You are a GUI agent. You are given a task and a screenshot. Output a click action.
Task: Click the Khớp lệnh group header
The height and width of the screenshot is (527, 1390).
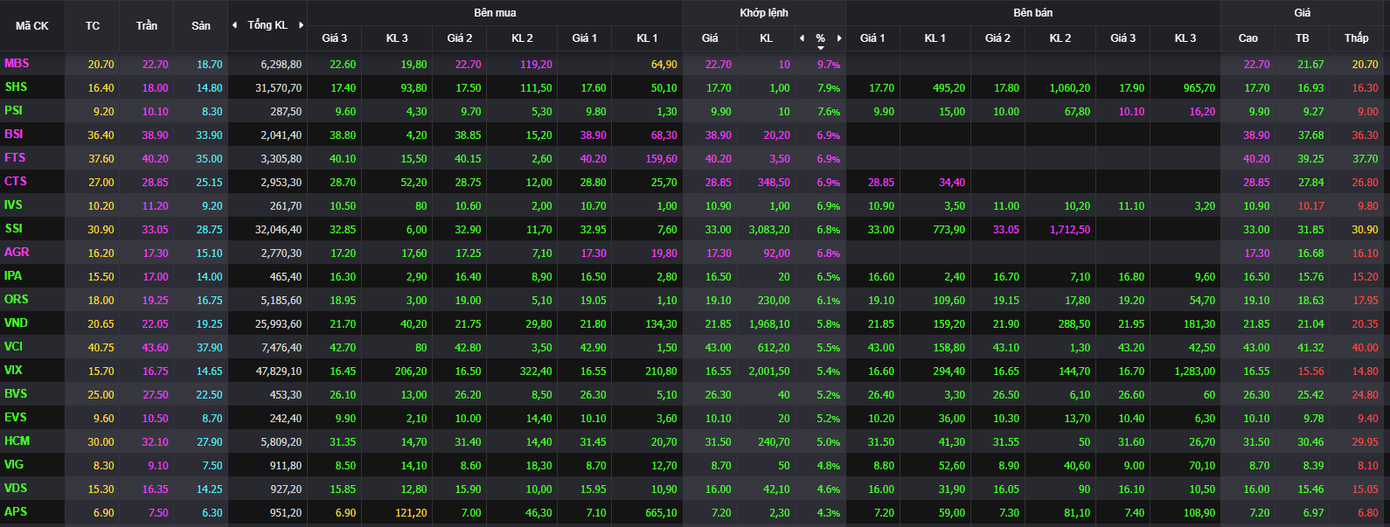point(764,13)
